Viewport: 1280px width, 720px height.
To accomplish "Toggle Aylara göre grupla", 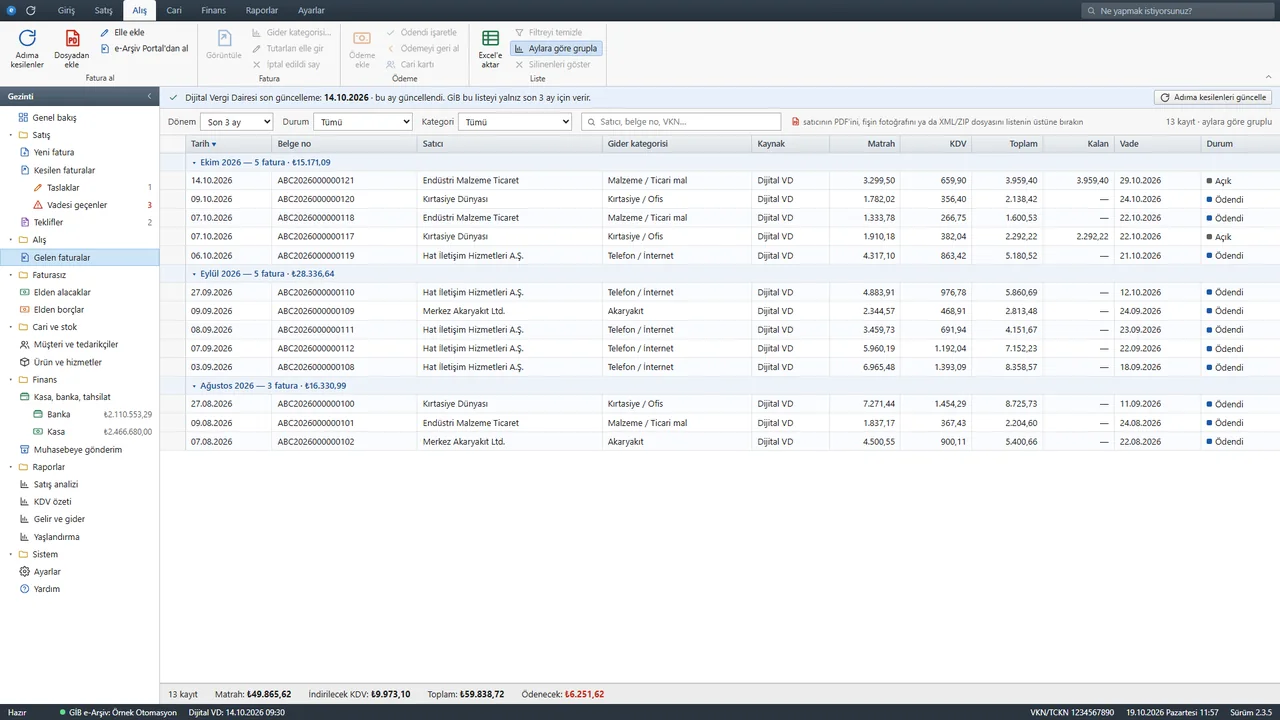I will coord(556,48).
